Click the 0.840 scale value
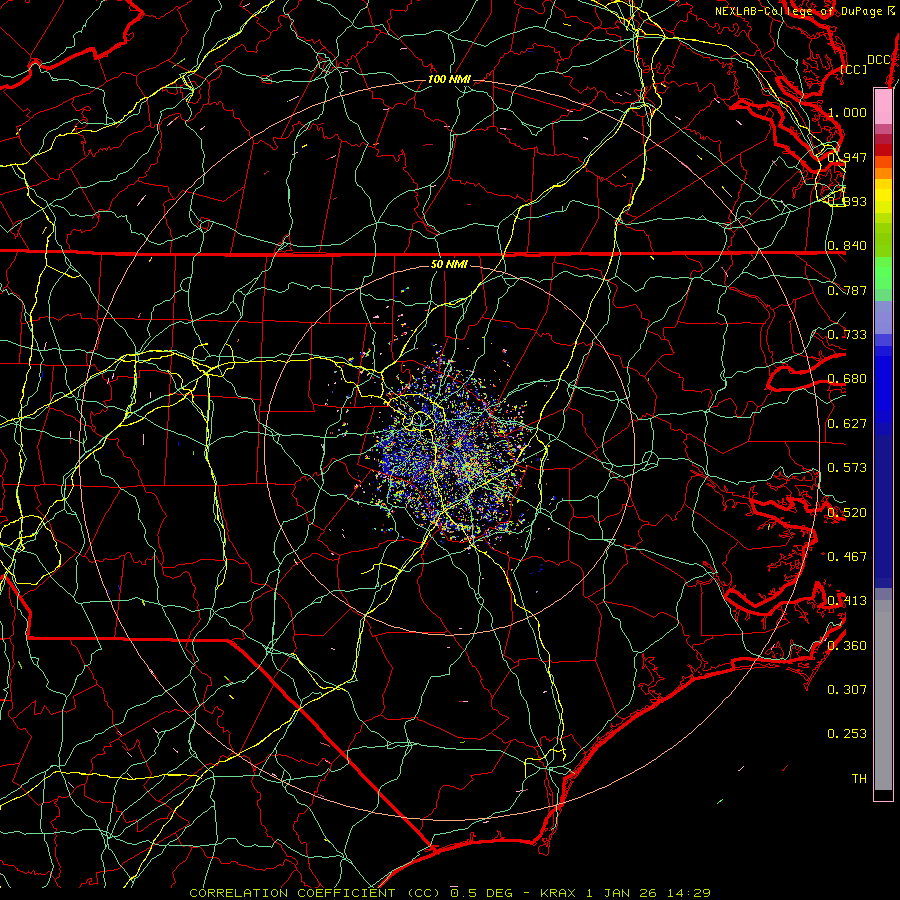Viewport: 900px width, 900px height. 847,246
